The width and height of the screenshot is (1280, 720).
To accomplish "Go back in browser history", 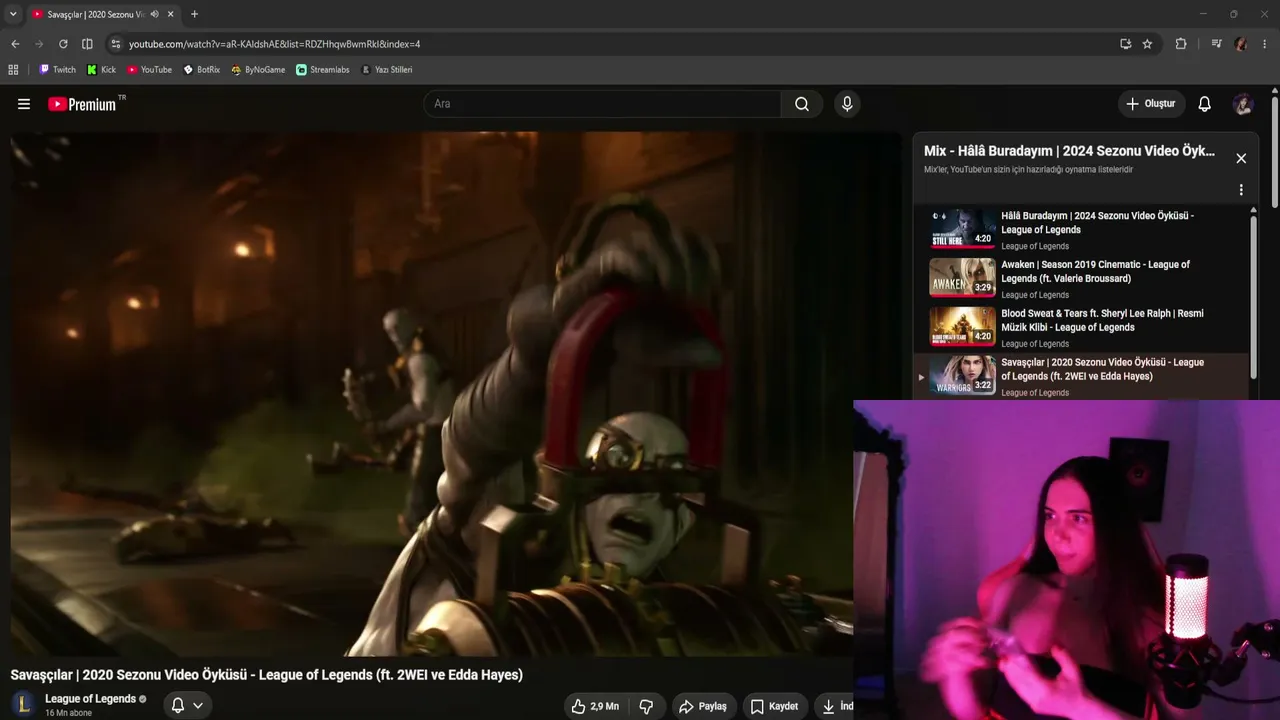I will point(15,44).
